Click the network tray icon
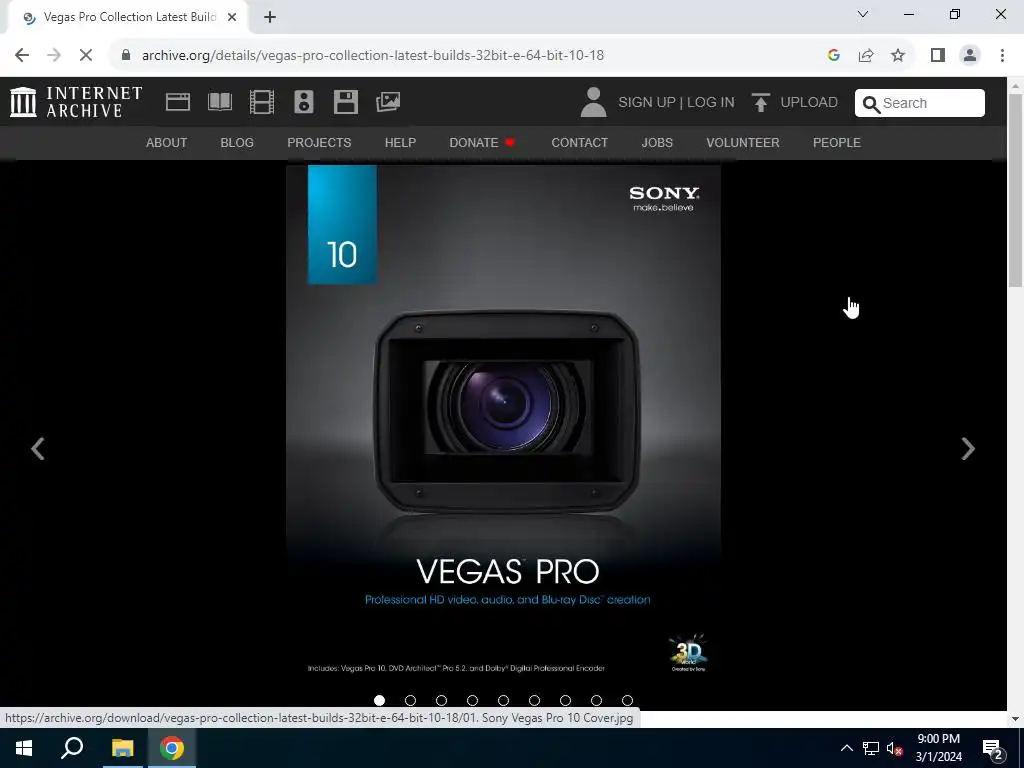The height and width of the screenshot is (768, 1024). tap(871, 748)
